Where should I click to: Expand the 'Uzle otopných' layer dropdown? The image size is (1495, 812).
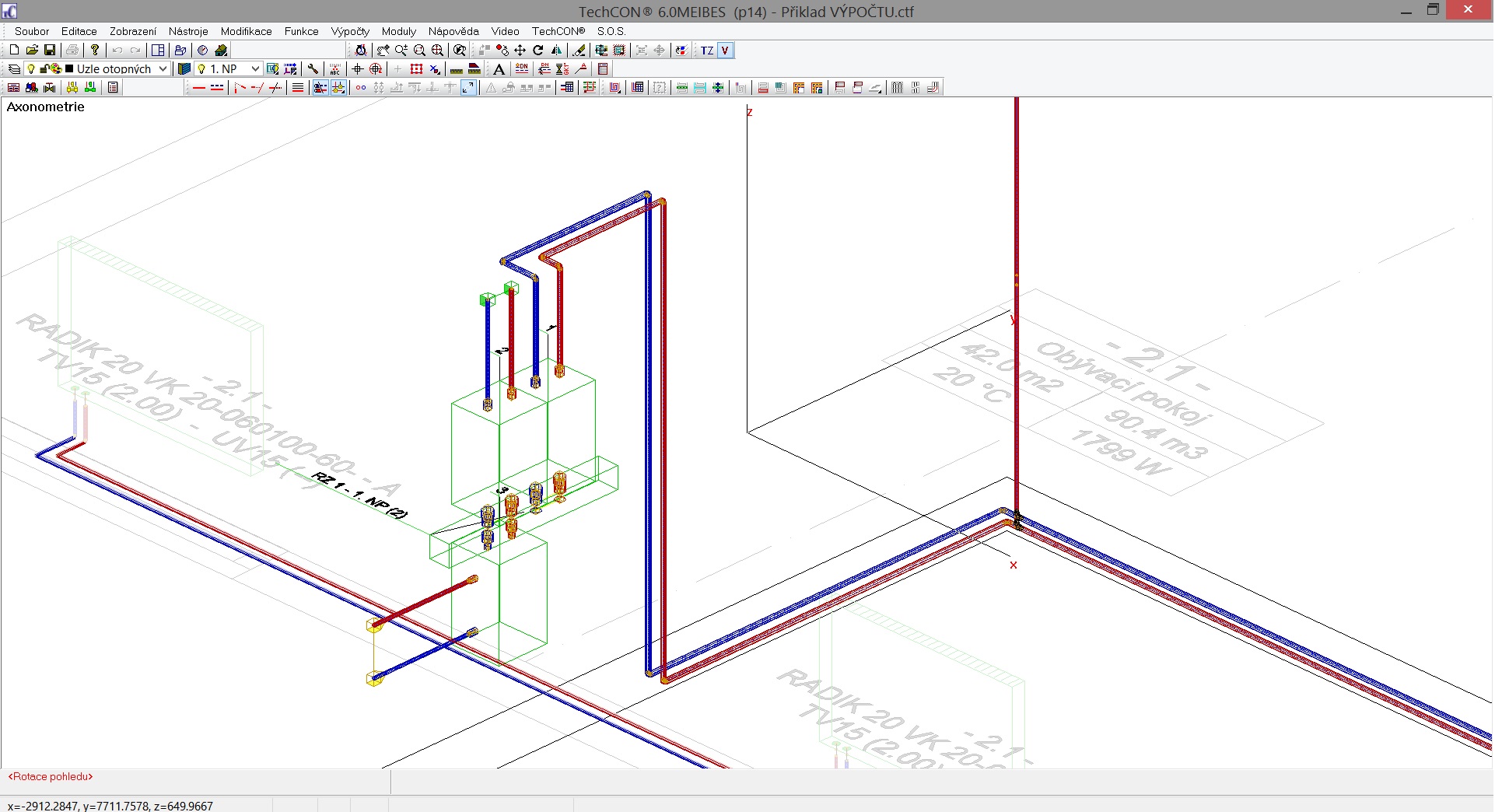(x=163, y=69)
